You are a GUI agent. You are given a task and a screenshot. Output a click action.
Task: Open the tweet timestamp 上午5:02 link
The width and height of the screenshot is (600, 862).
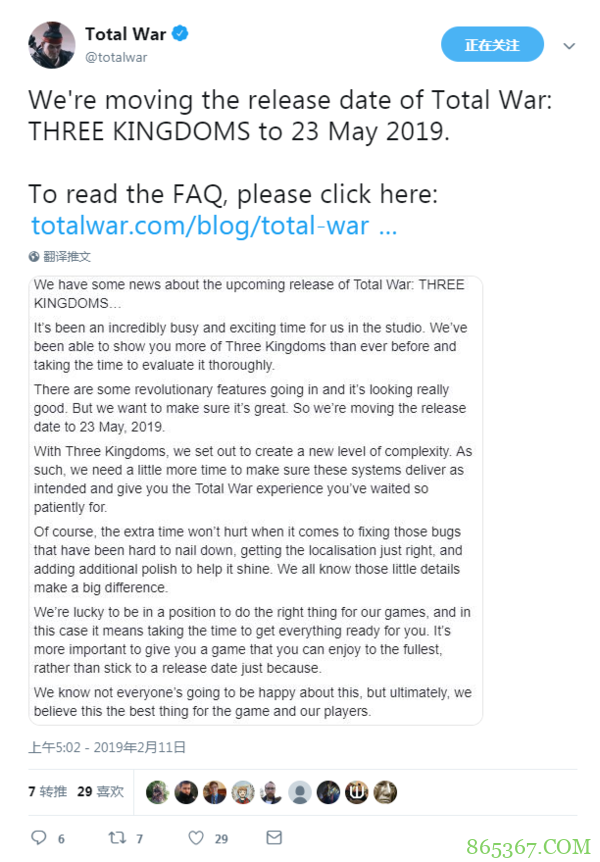pos(107,747)
